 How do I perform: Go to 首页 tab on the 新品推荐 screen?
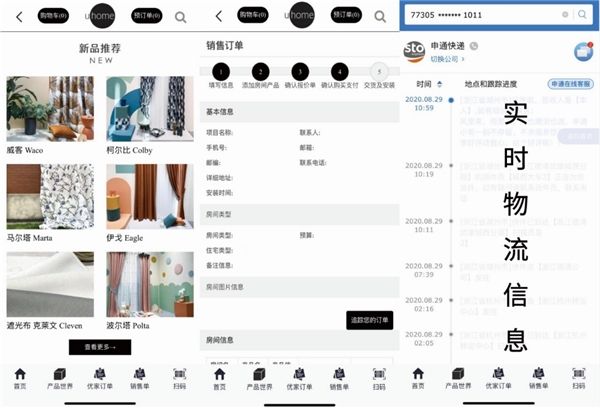19,377
